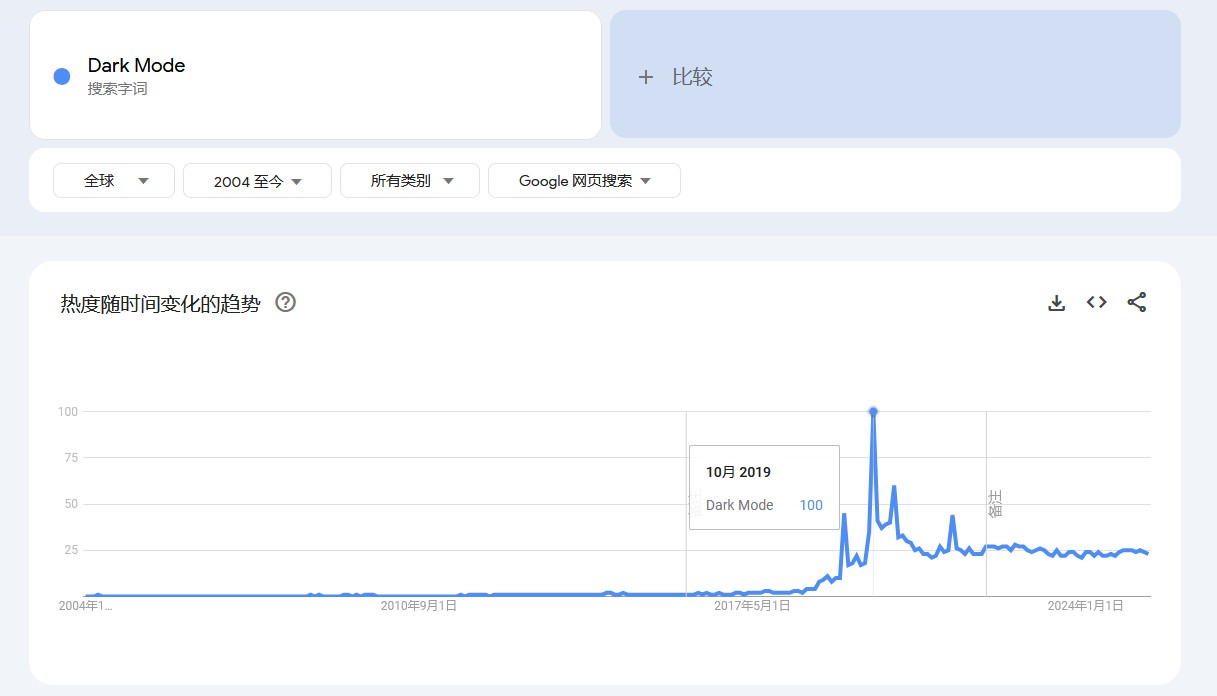Open the 全球 region dropdown
This screenshot has height=696, width=1217.
113,180
